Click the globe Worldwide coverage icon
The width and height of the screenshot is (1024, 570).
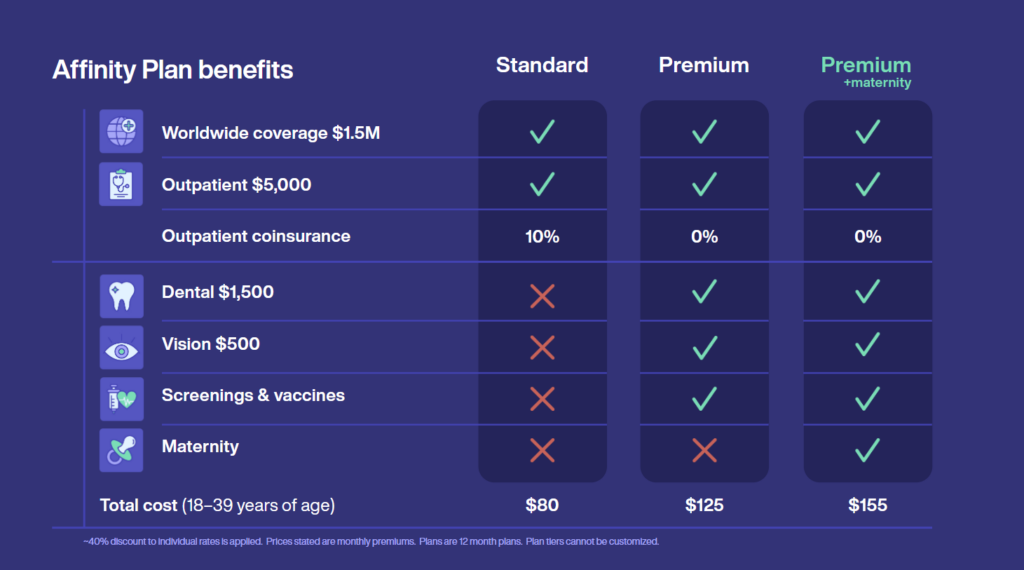[x=121, y=131]
